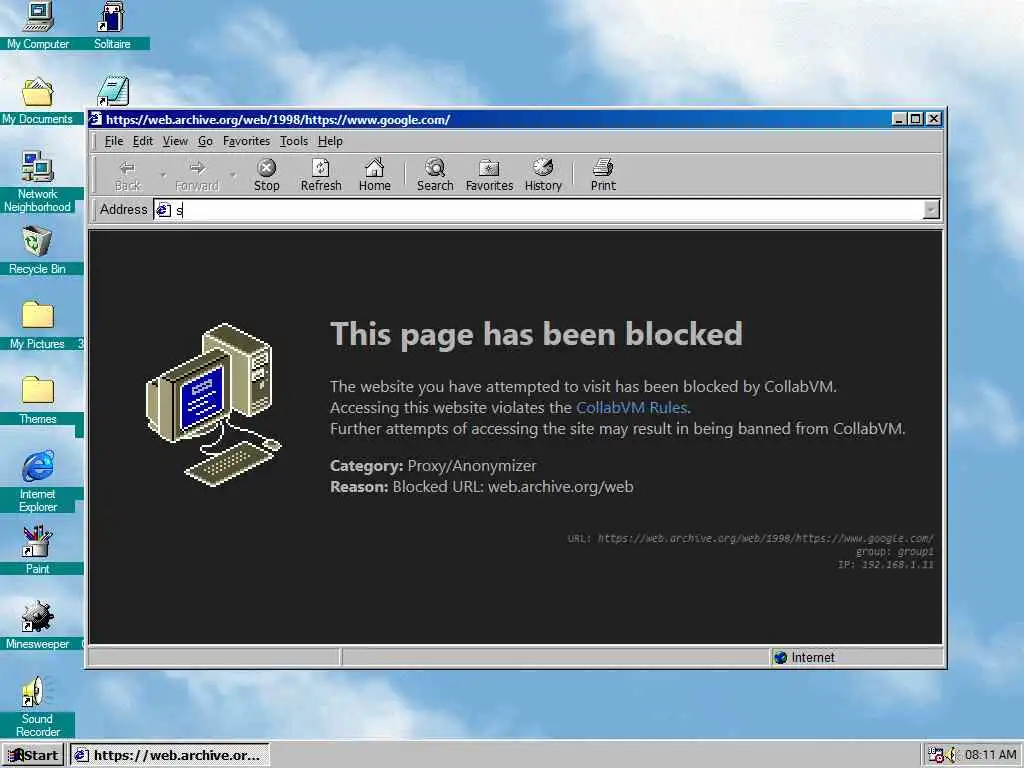Go to the Home page button
The width and height of the screenshot is (1024, 768).
tap(374, 175)
